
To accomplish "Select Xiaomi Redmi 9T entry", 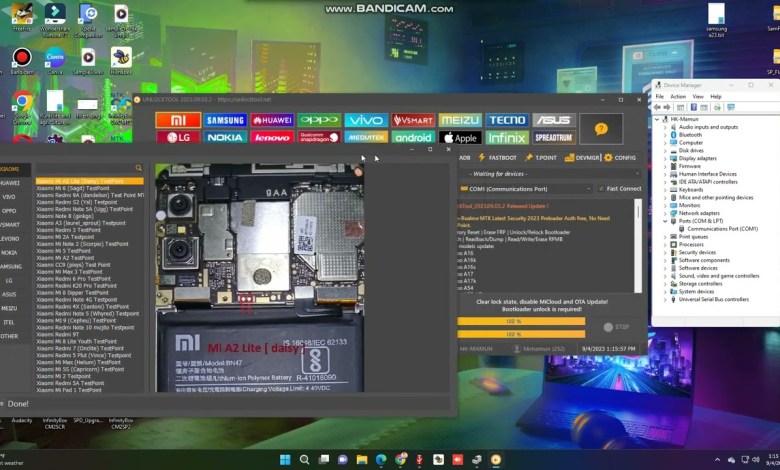I will coord(58,335).
